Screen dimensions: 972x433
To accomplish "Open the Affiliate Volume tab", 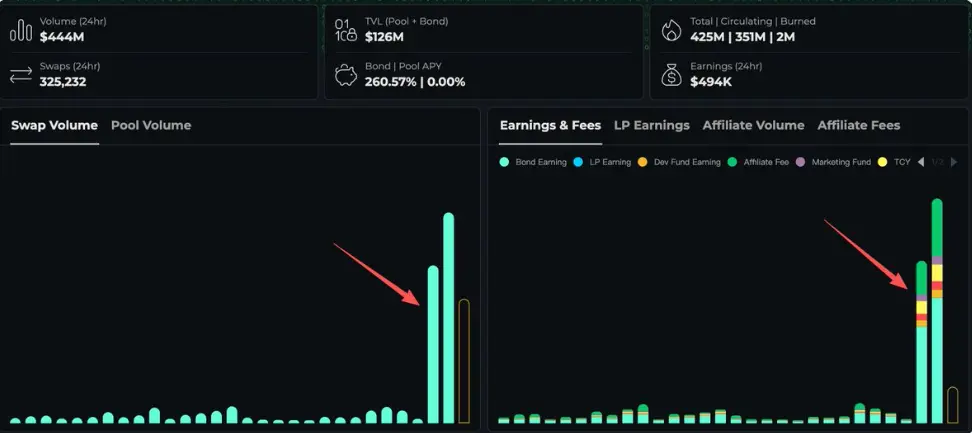I will (x=753, y=125).
